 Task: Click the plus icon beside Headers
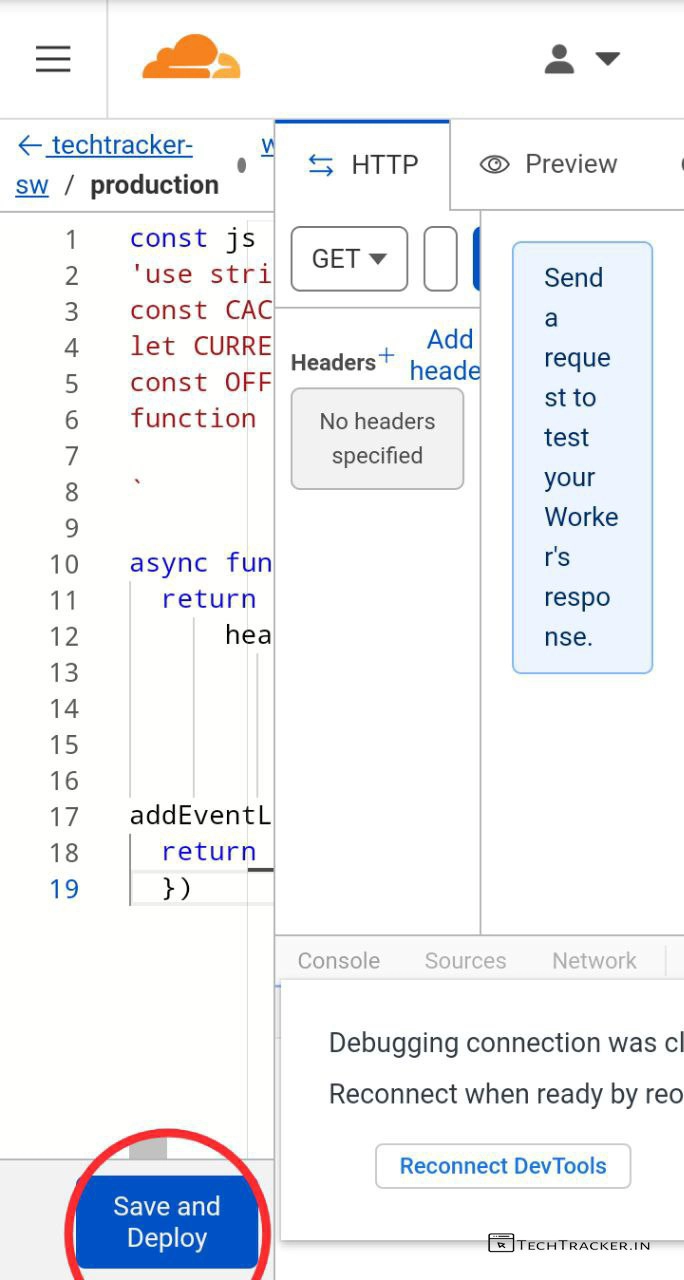click(386, 356)
